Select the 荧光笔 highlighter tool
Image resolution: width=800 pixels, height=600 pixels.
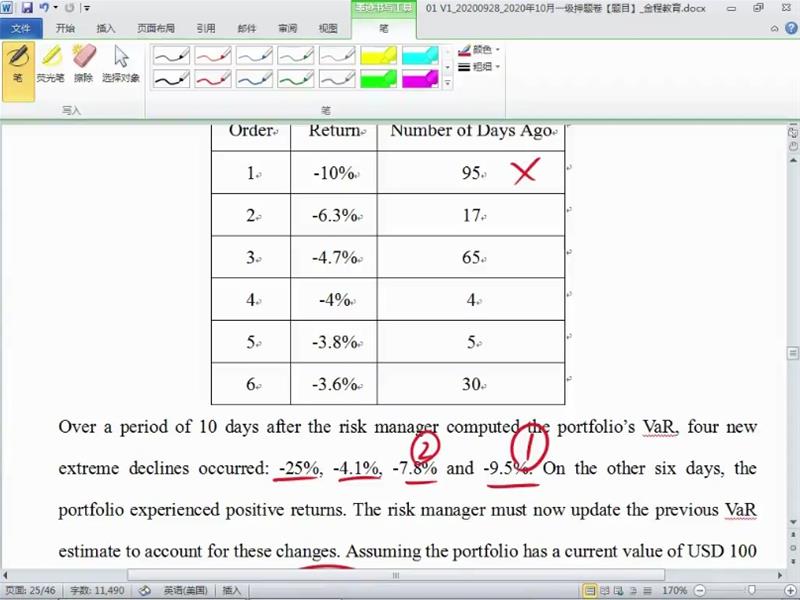(51, 64)
